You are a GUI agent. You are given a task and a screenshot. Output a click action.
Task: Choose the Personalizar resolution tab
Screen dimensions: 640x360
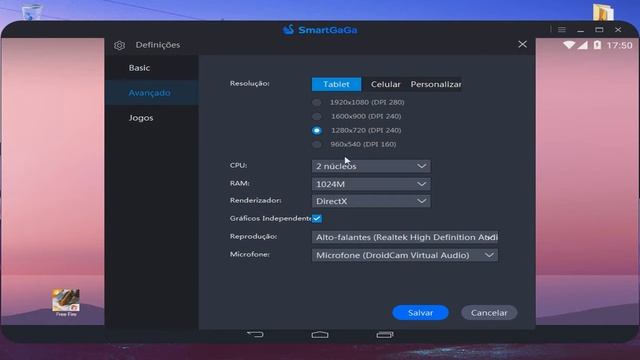[x=436, y=84]
